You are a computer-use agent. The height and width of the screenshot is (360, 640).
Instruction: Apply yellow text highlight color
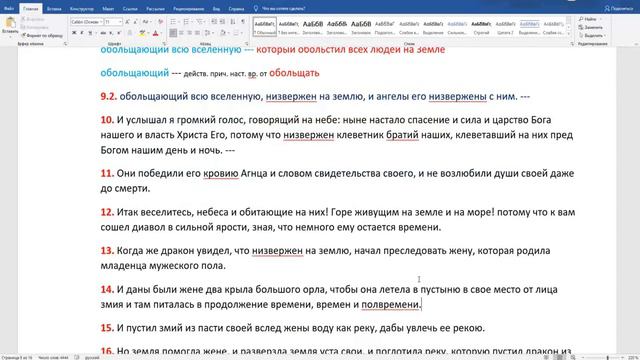click(141, 33)
